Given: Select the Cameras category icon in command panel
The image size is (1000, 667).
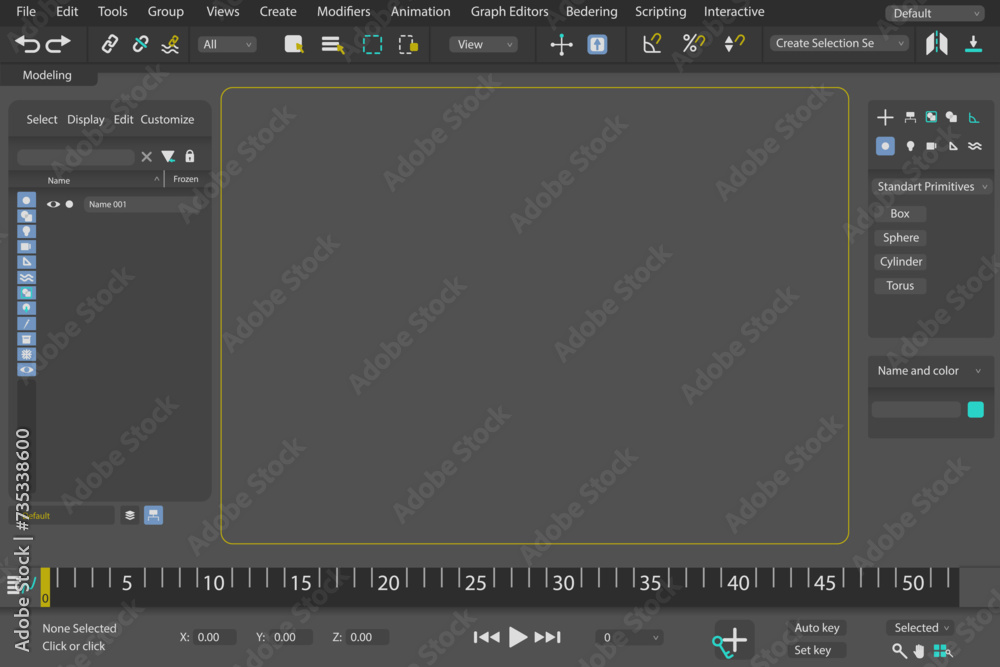Looking at the screenshot, I should click(931, 146).
